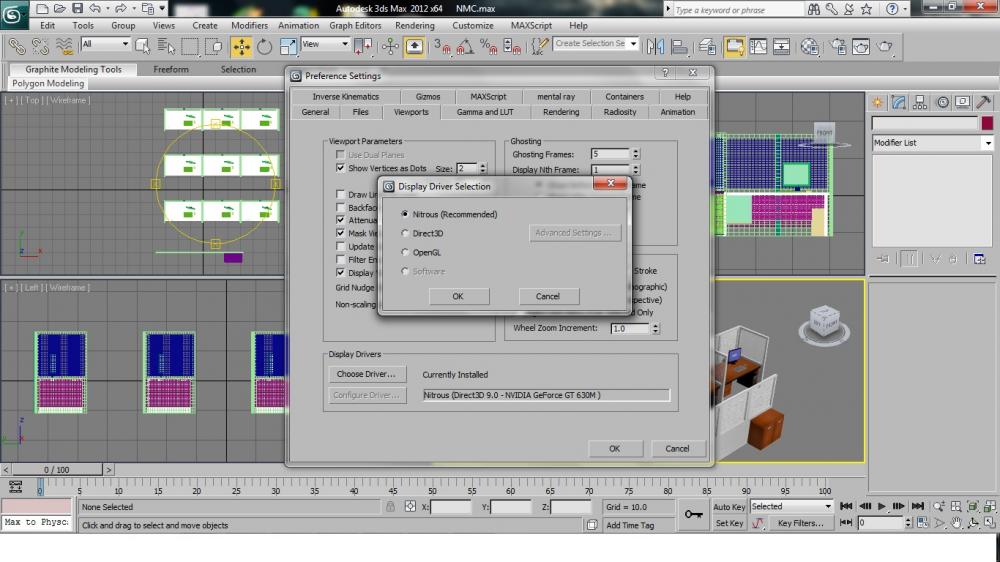
Task: Click the X coordinate input field
Action: coord(451,507)
